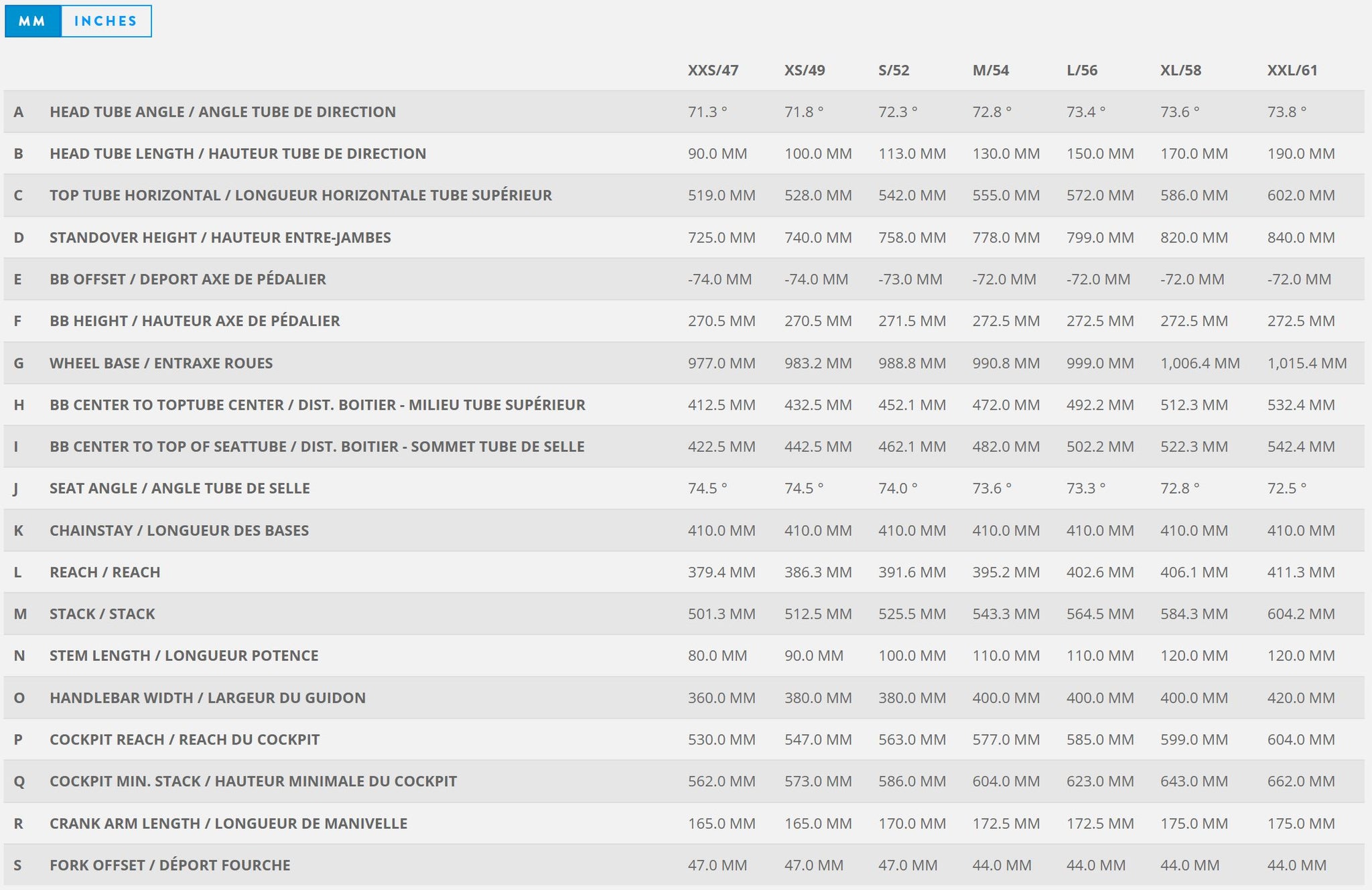Click the BB HEIGHT row label
Image resolution: width=1372 pixels, height=890 pixels.
click(195, 321)
